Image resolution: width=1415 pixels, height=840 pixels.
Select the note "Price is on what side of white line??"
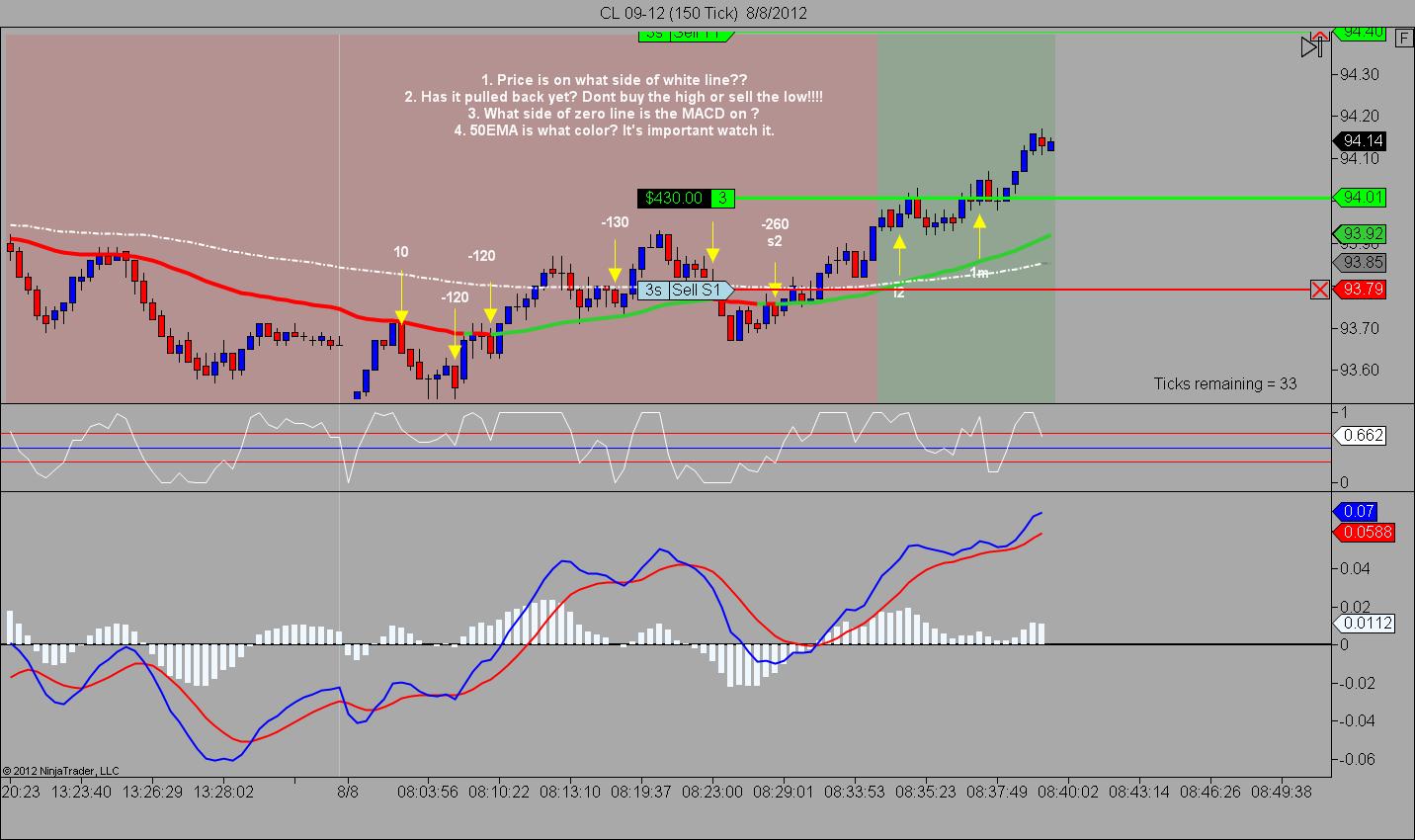tap(614, 79)
